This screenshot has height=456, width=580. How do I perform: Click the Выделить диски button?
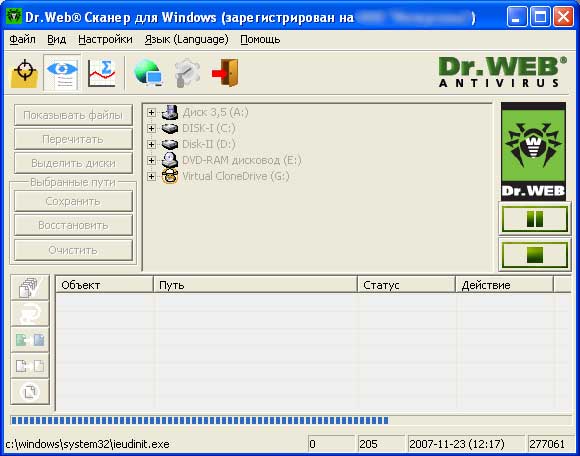click(x=73, y=163)
